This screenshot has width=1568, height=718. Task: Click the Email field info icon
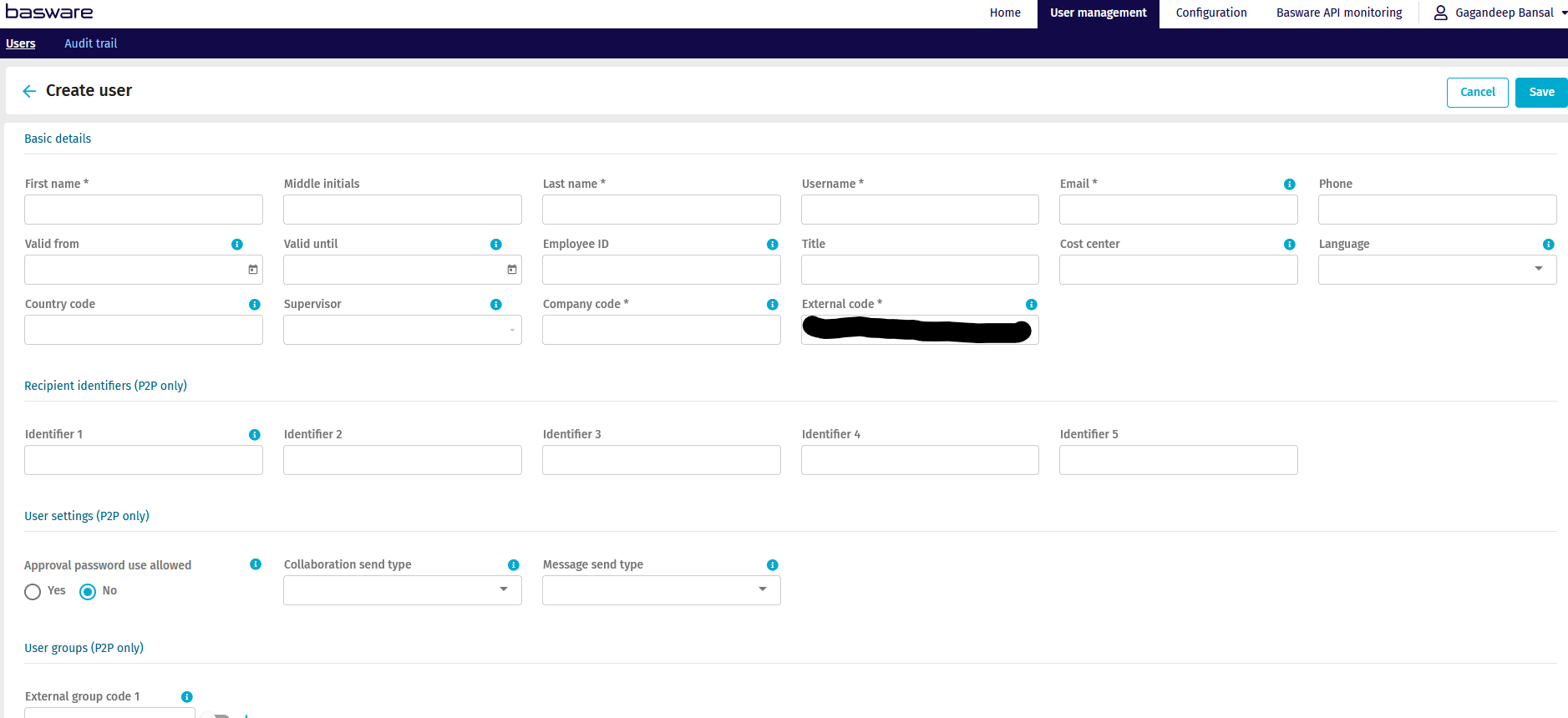pyautogui.click(x=1289, y=185)
